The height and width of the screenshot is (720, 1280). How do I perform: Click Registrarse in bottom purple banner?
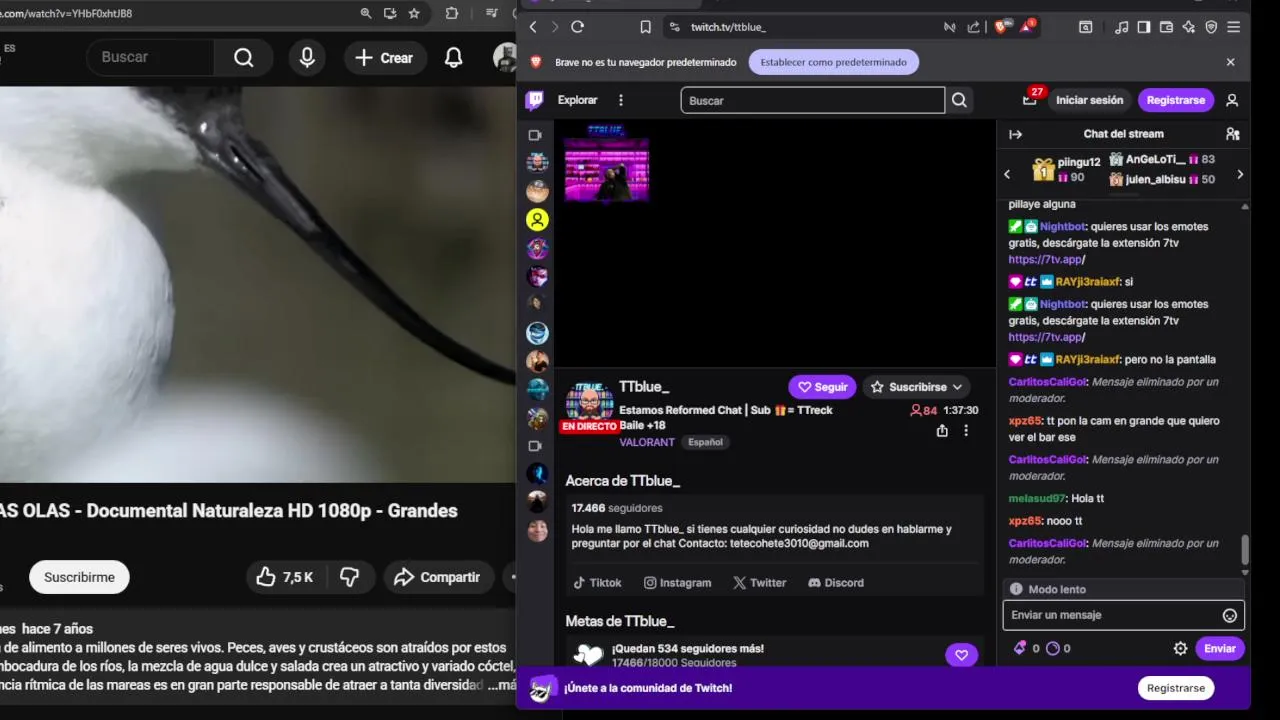(x=1175, y=688)
